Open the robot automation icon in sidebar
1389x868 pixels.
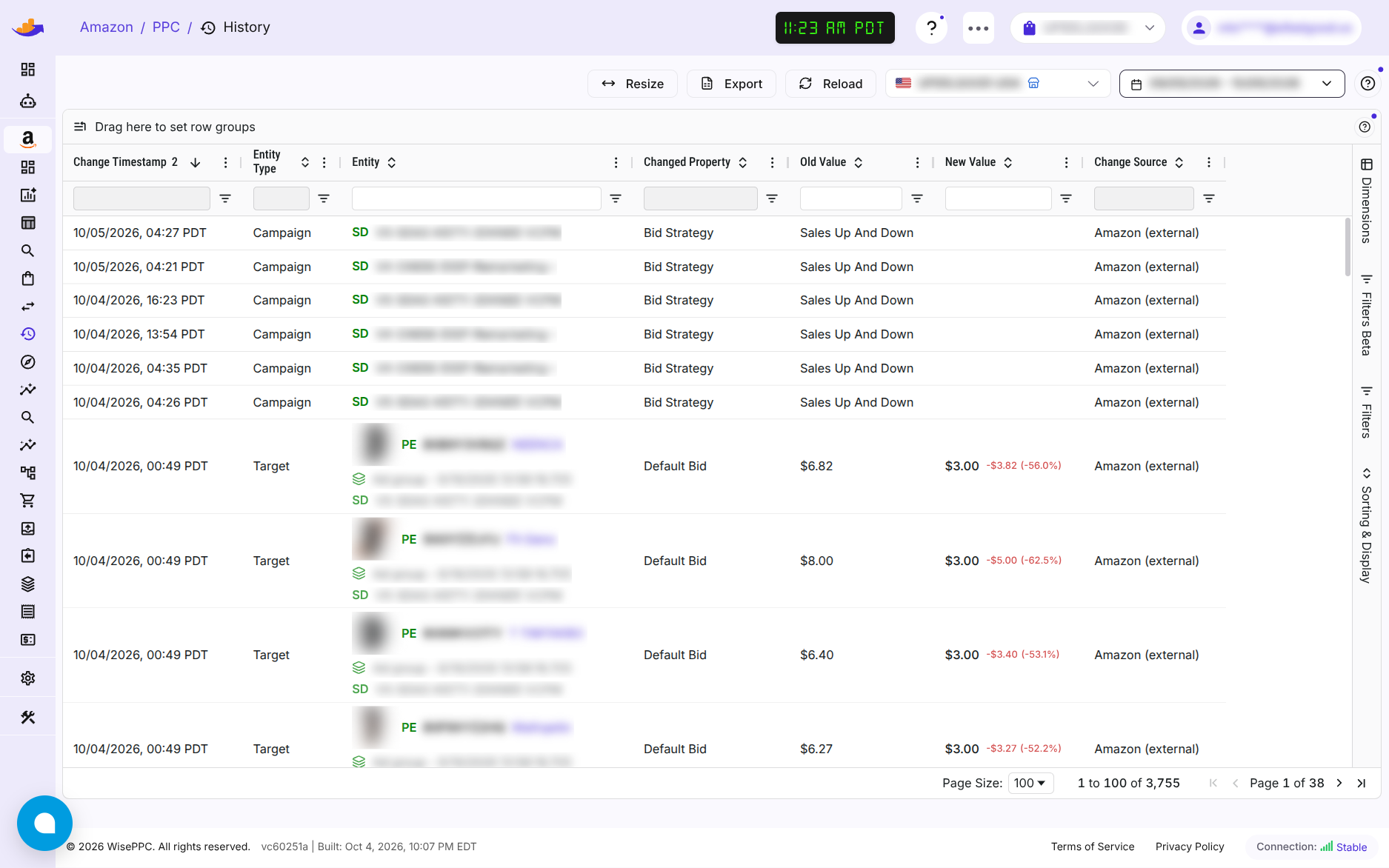(27, 101)
